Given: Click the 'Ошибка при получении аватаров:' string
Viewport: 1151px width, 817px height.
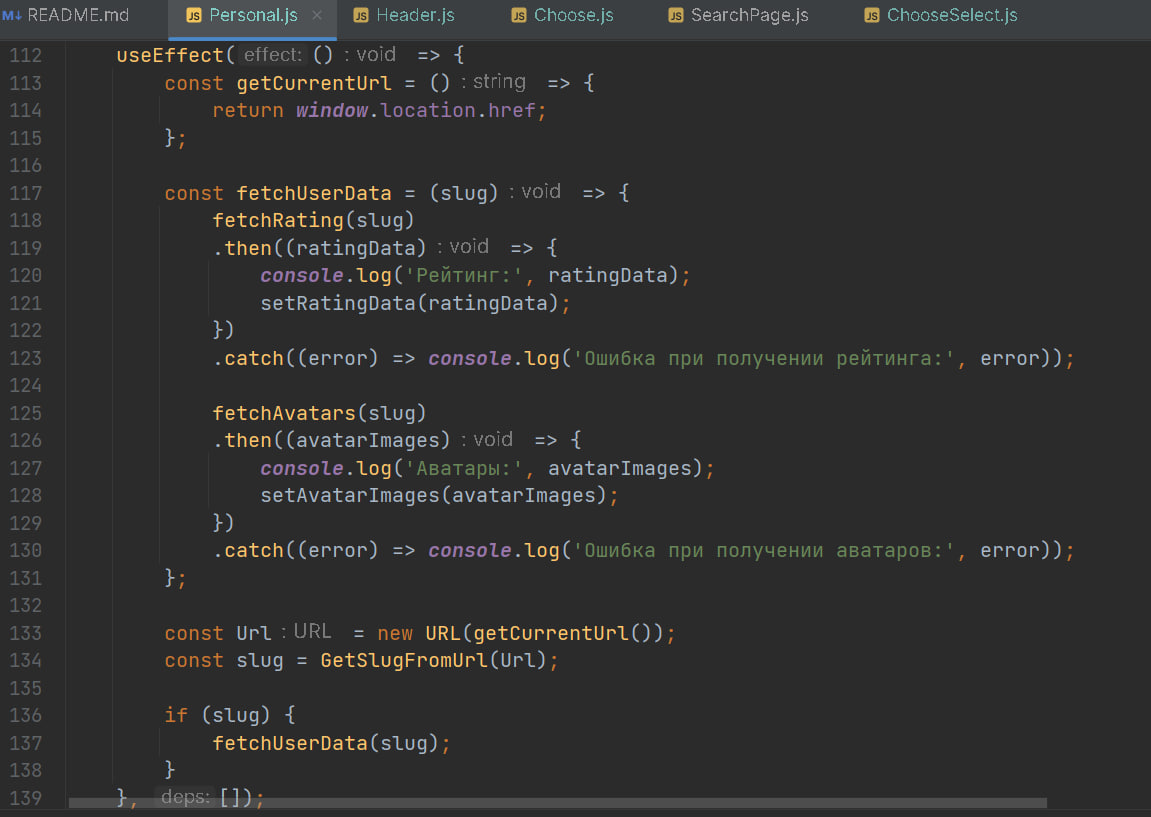Looking at the screenshot, I should [763, 551].
